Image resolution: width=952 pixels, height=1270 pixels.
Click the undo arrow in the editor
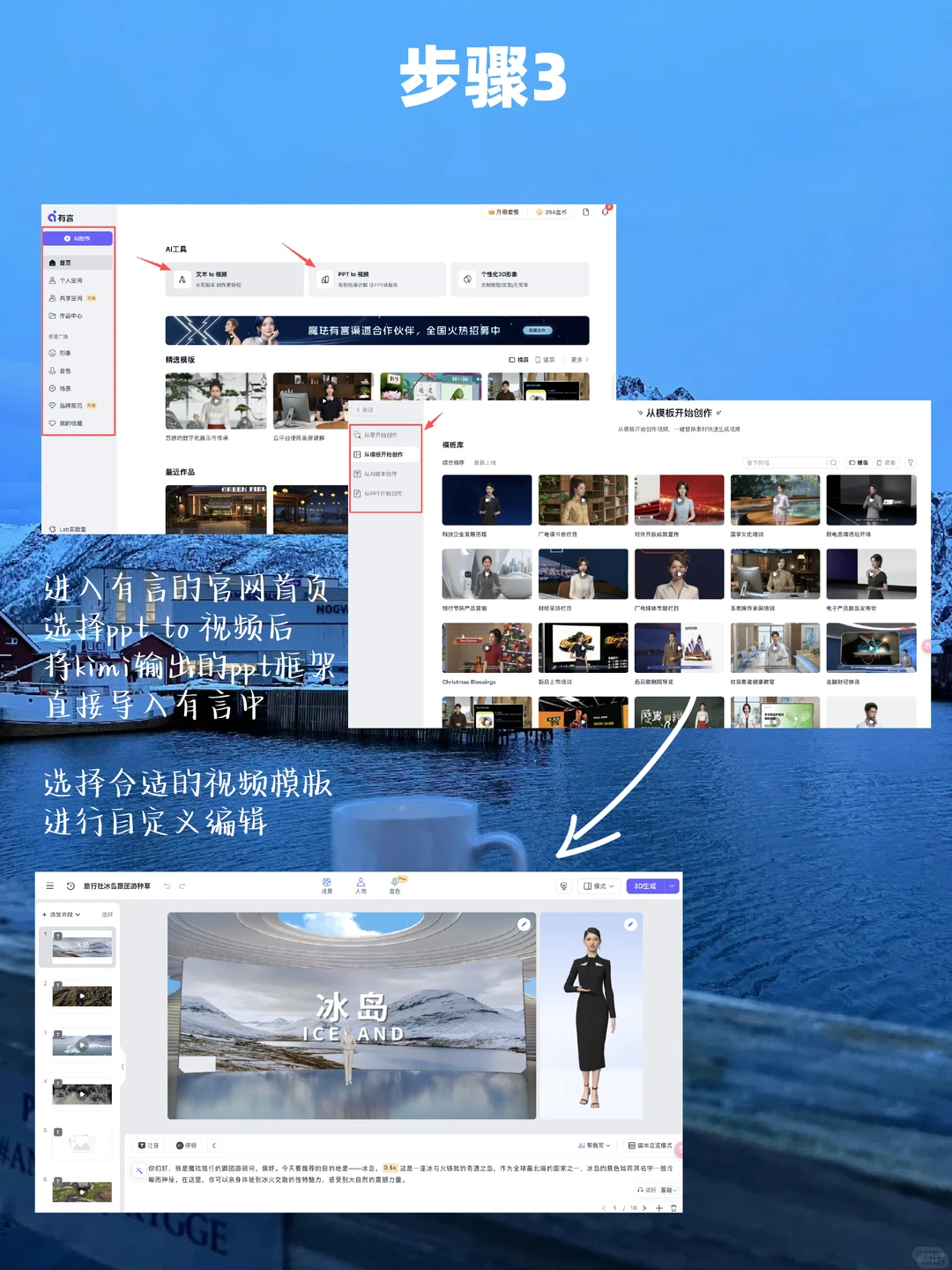pos(167,885)
